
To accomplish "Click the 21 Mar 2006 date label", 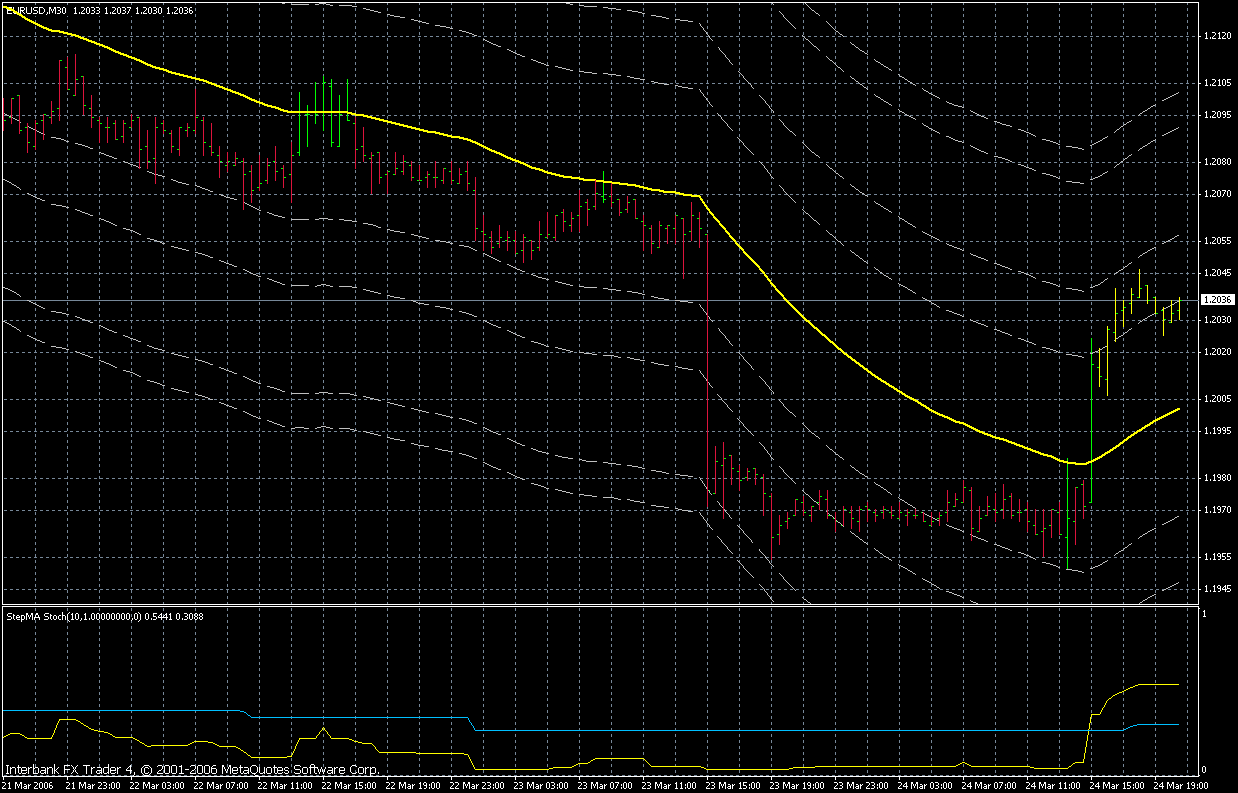I will [x=27, y=786].
